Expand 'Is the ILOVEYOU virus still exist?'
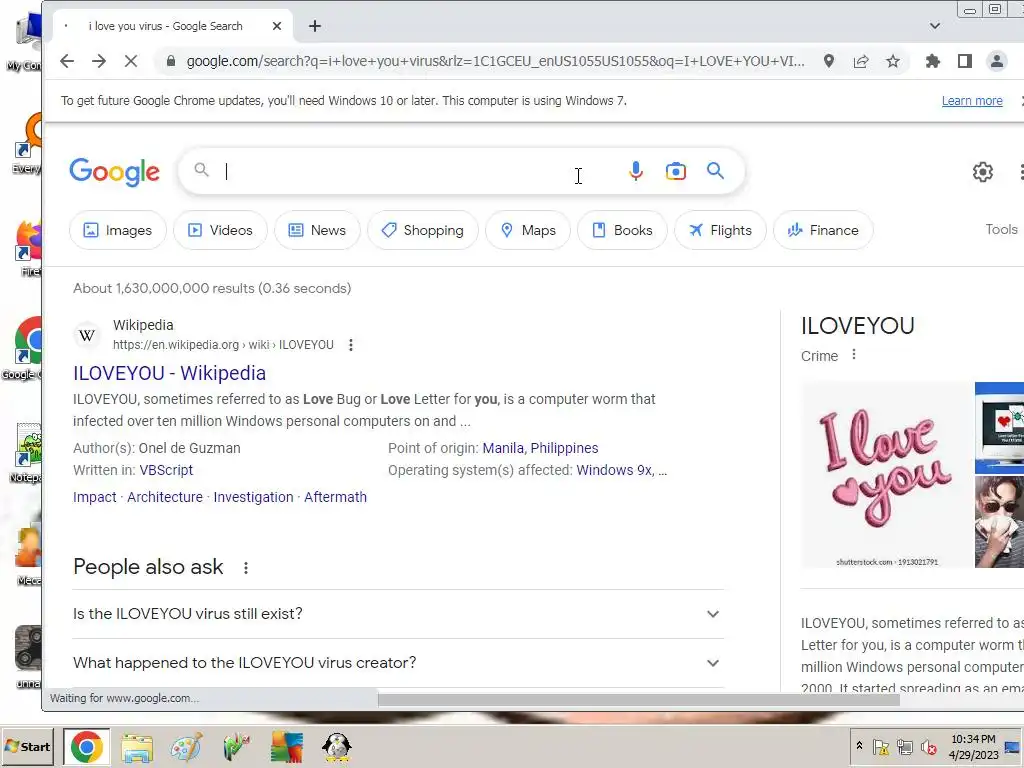The width and height of the screenshot is (1024, 768). (398, 614)
